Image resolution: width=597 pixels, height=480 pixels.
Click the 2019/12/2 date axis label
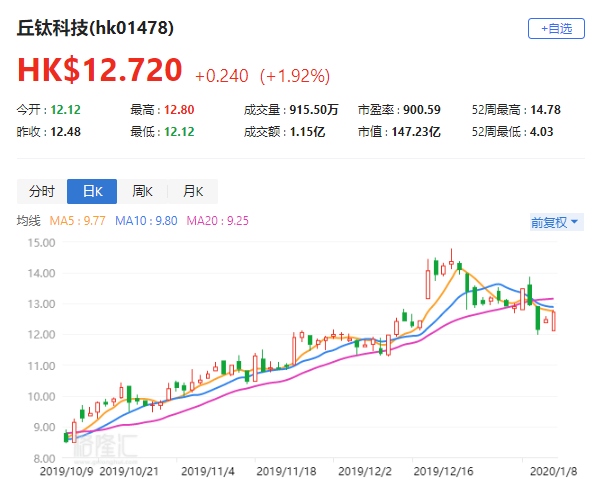365,472
